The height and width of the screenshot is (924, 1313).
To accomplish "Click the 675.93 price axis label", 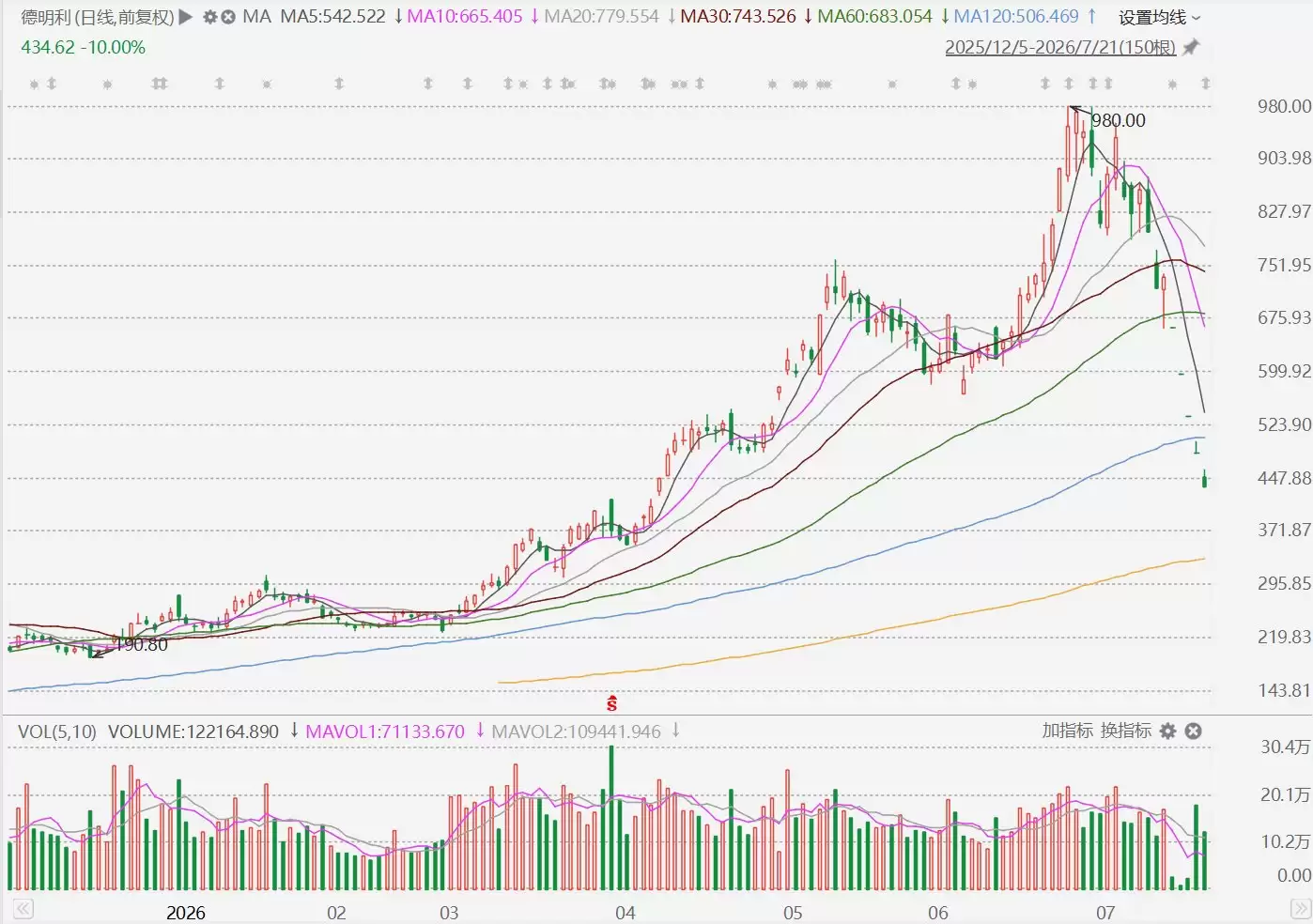I will coord(1285,317).
